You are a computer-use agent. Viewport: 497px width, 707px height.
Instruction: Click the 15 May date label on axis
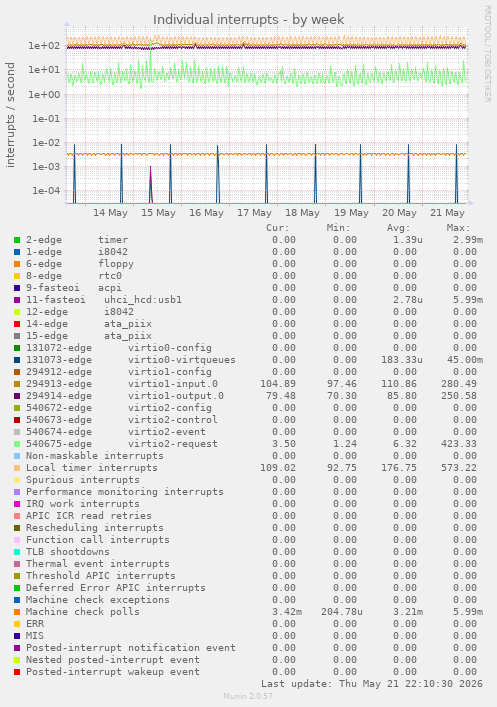click(x=158, y=212)
